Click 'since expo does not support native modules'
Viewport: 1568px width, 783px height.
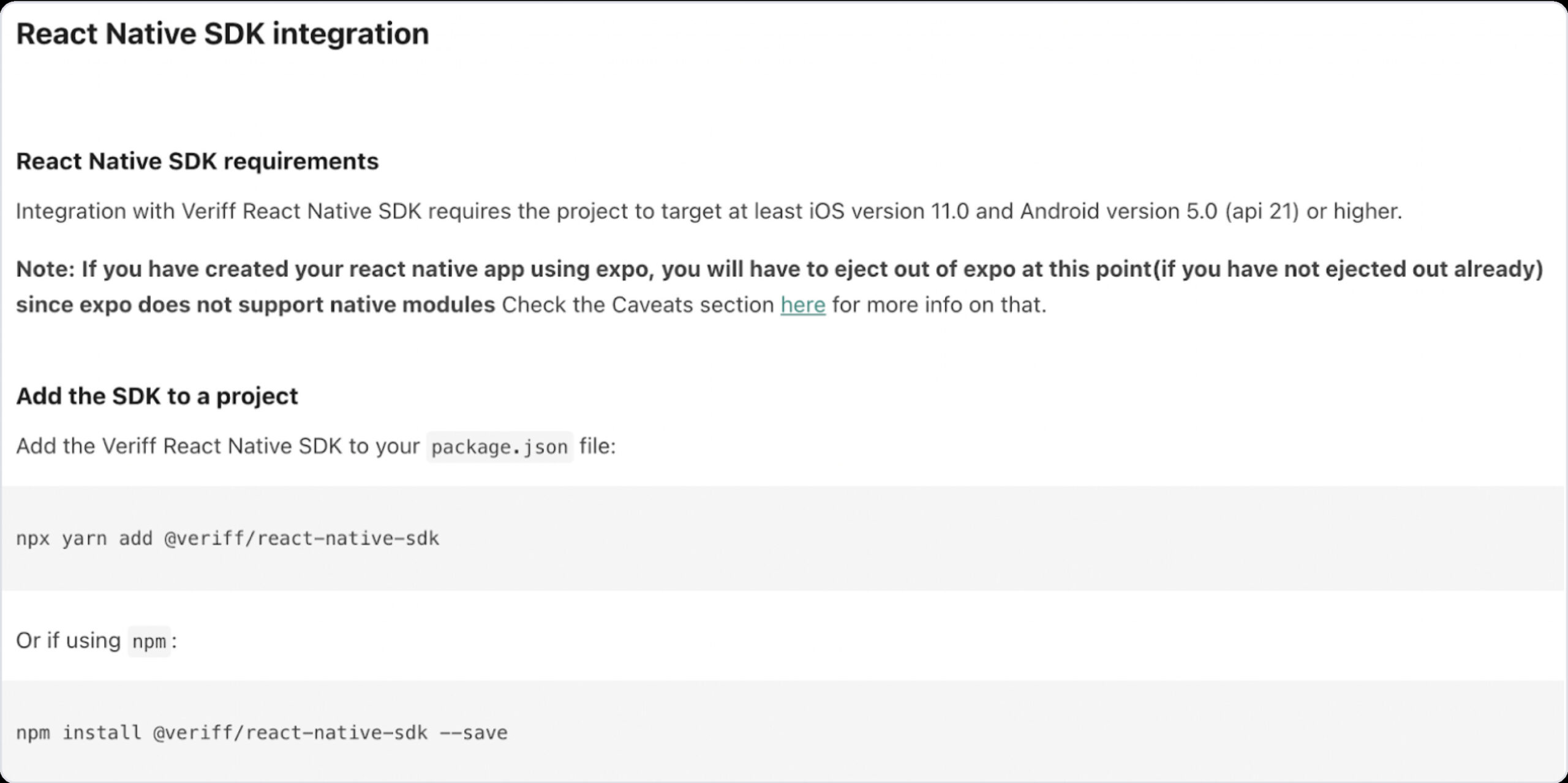coord(255,304)
